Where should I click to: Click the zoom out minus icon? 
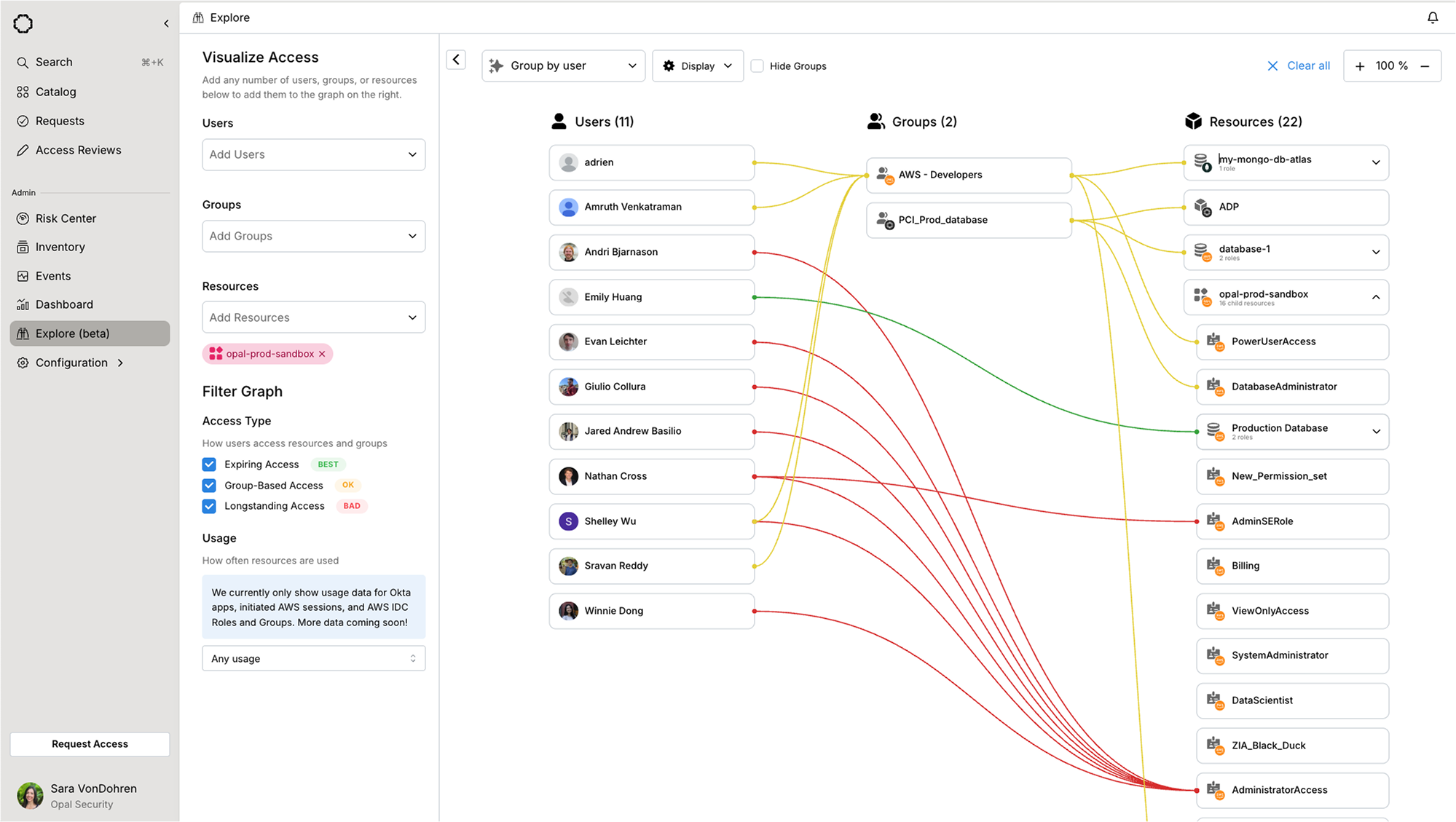1425,66
